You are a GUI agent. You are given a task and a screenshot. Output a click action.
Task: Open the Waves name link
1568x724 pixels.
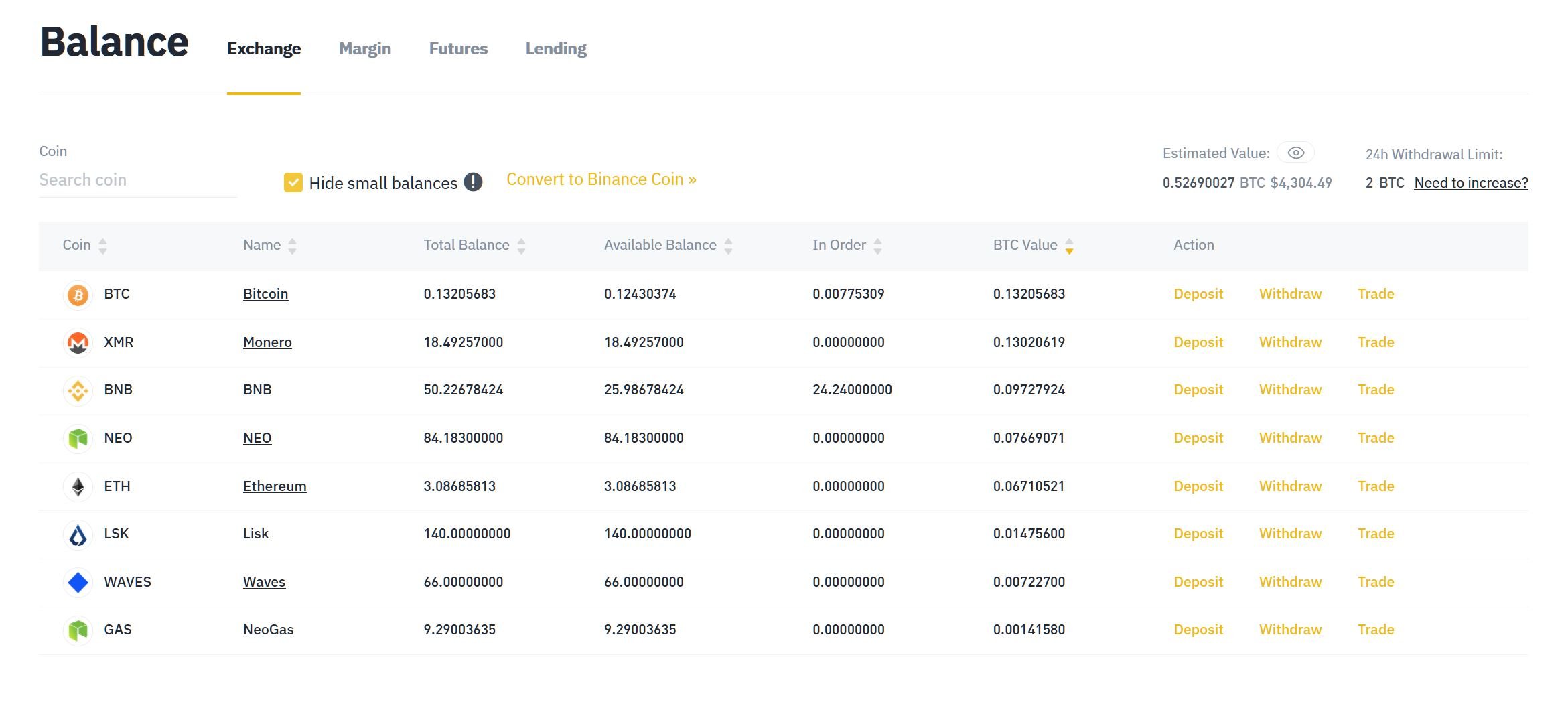click(264, 582)
